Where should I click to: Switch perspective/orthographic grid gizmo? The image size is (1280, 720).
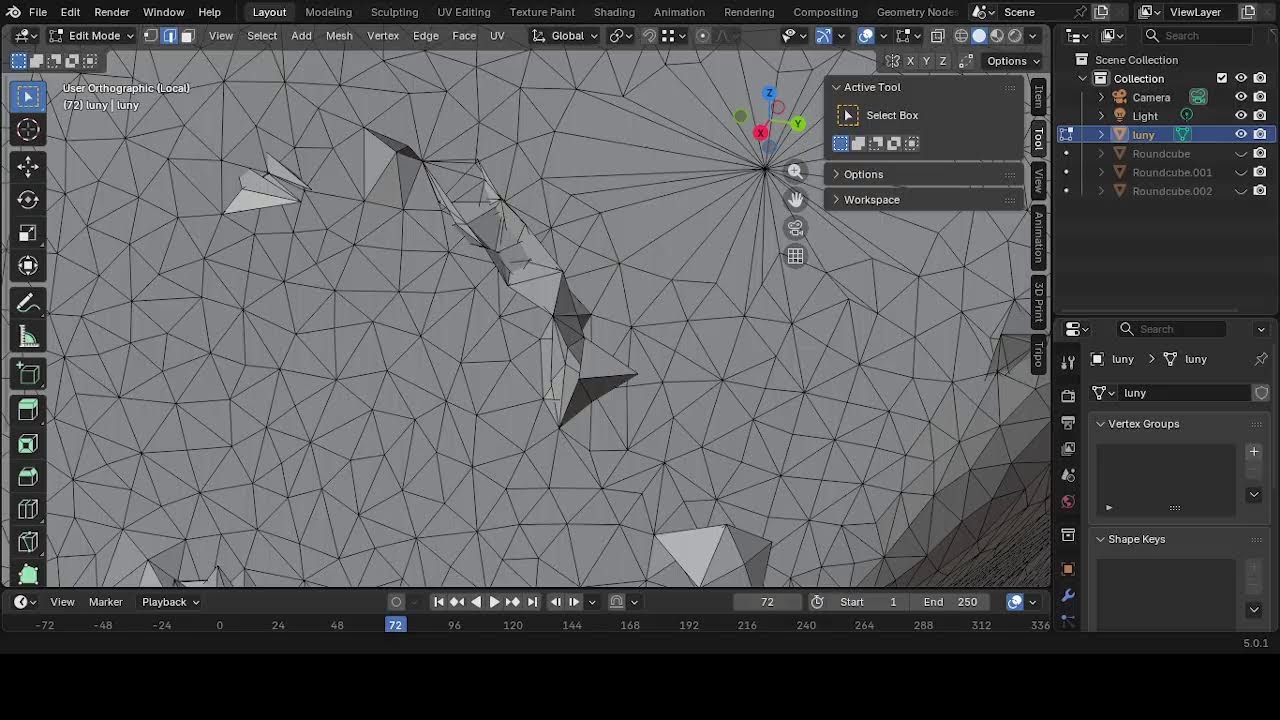[795, 256]
